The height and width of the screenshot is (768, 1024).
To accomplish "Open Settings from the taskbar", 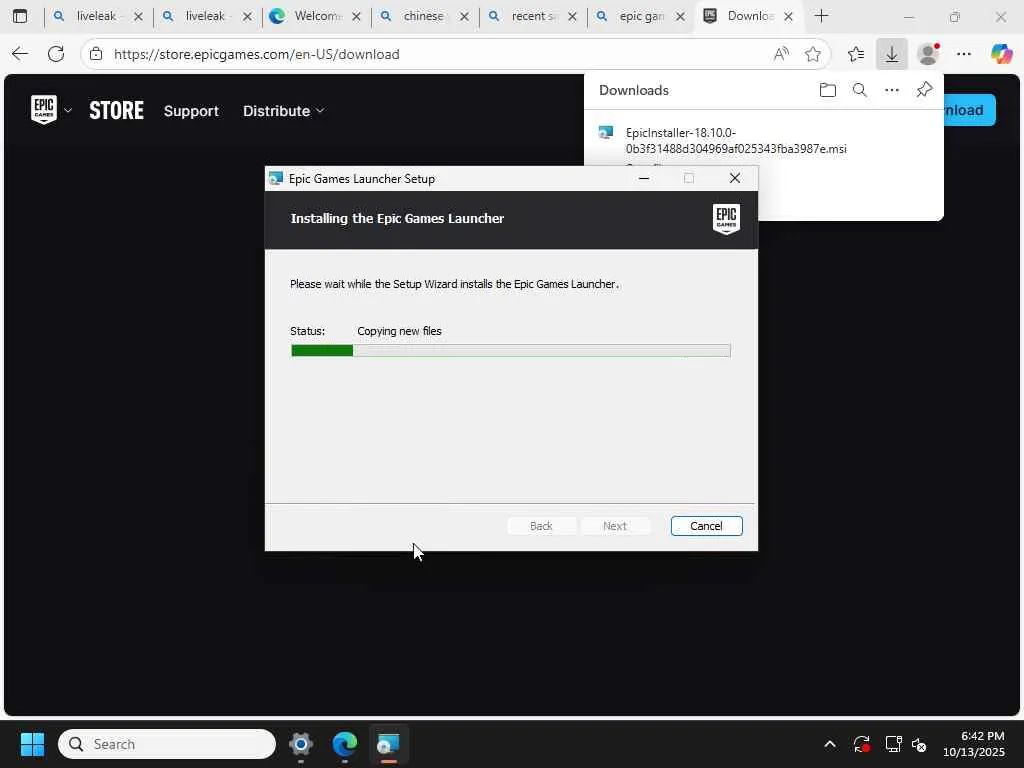I will [x=301, y=744].
